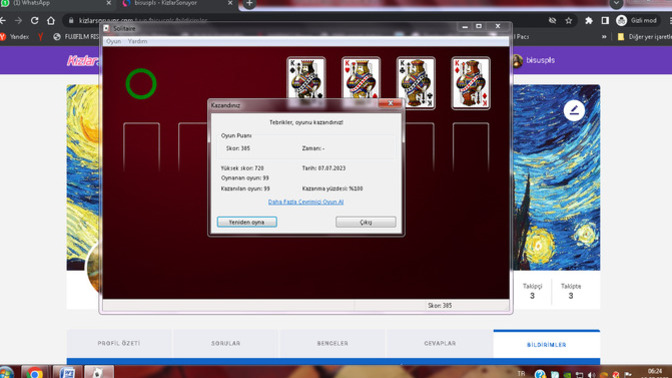Click the Yeniden oyna button
Viewport: 672px width, 378px height.
[x=247, y=222]
